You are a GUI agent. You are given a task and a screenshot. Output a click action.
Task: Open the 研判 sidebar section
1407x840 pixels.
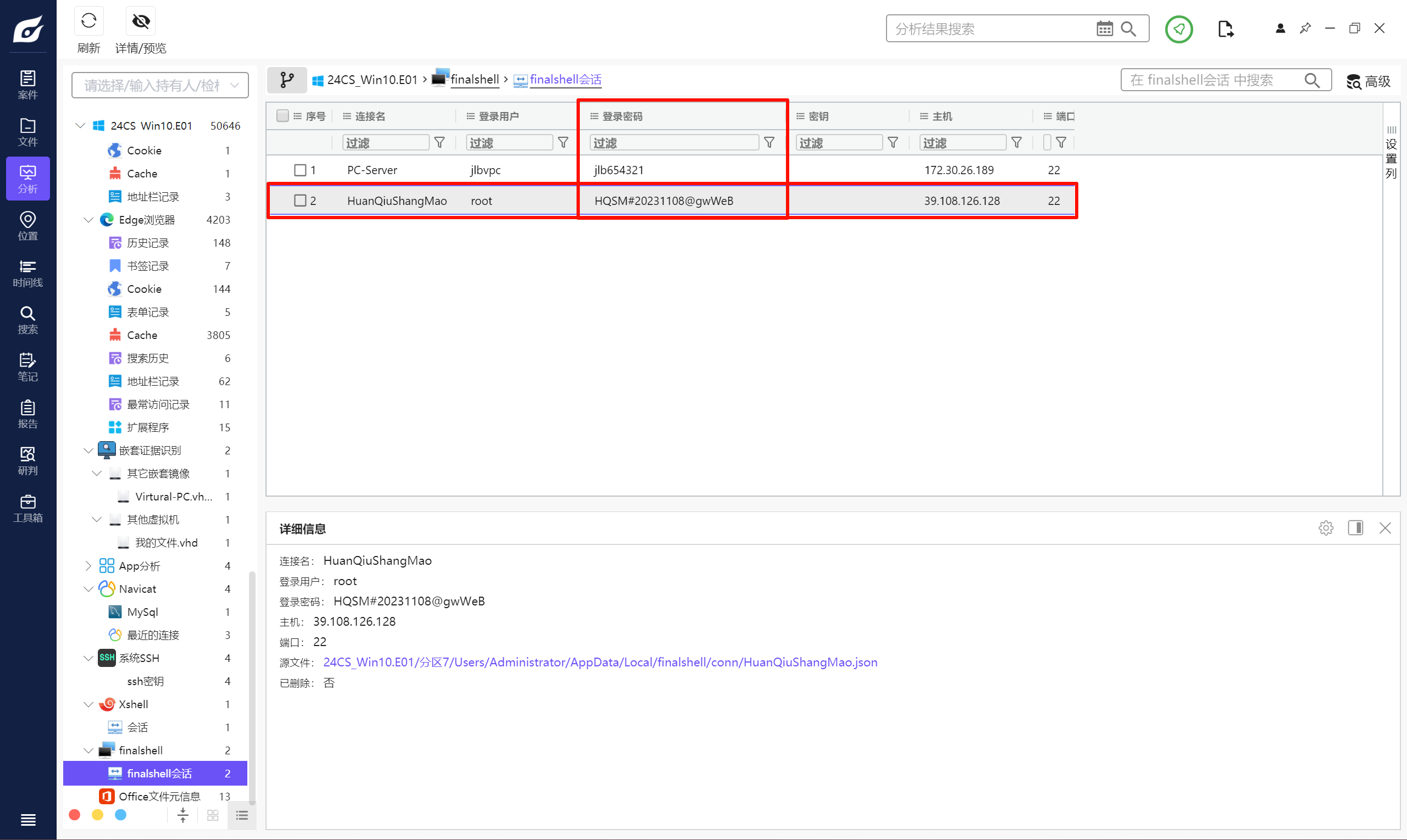tap(27, 461)
